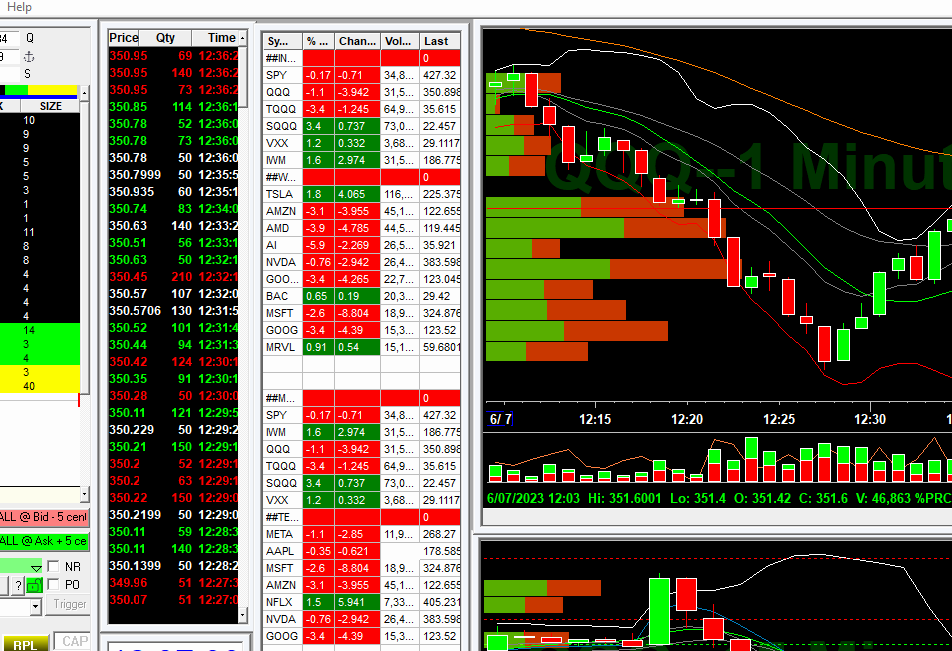Click the 350.5706 trade in time and sales
This screenshot has width=952, height=651.
(174, 311)
